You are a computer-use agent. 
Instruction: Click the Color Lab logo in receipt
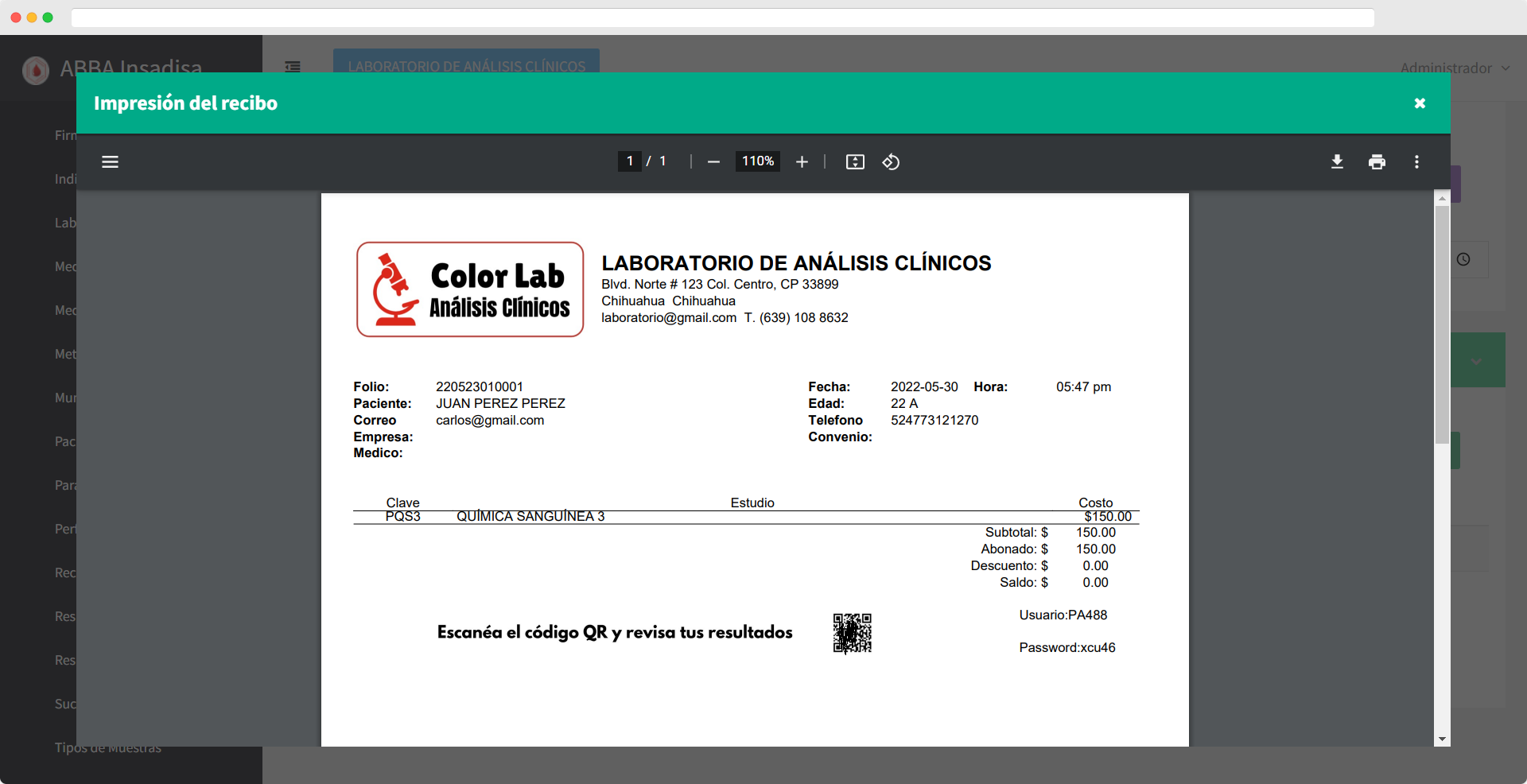(x=470, y=289)
